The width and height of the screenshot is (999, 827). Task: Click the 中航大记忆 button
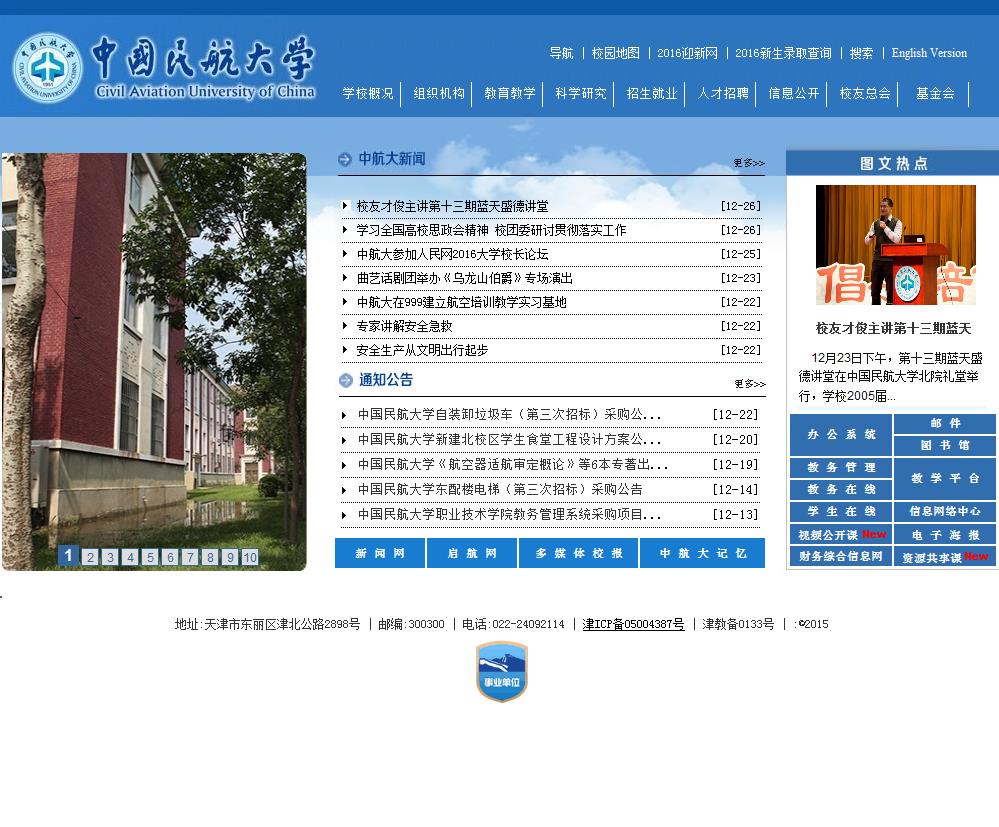703,553
